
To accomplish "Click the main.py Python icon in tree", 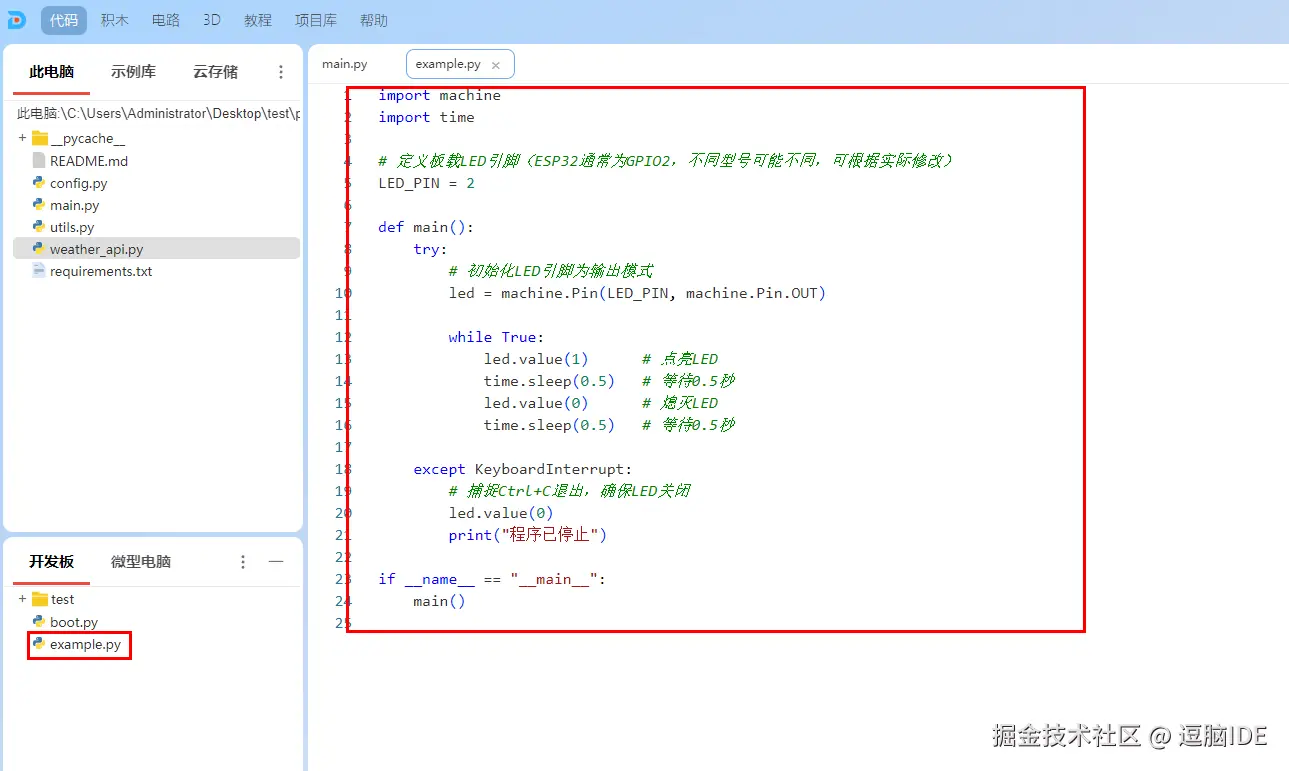I will [x=39, y=205].
